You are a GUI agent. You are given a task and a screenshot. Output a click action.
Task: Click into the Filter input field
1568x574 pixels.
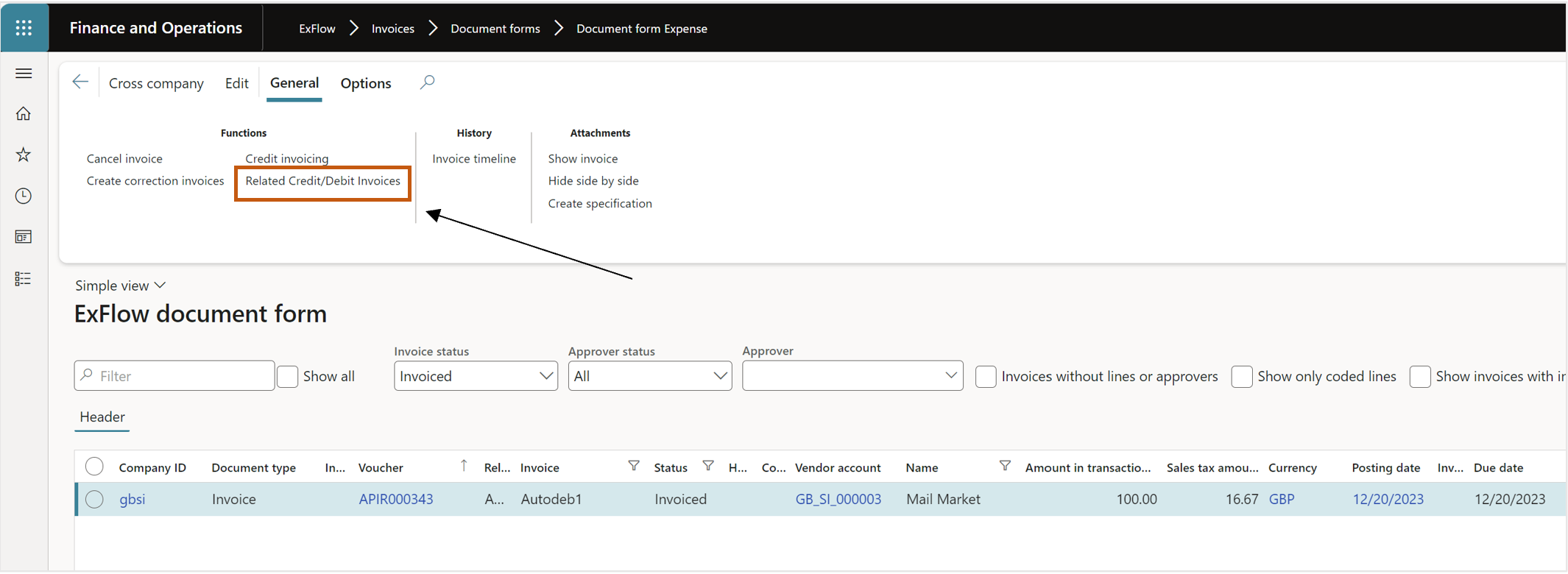(174, 375)
